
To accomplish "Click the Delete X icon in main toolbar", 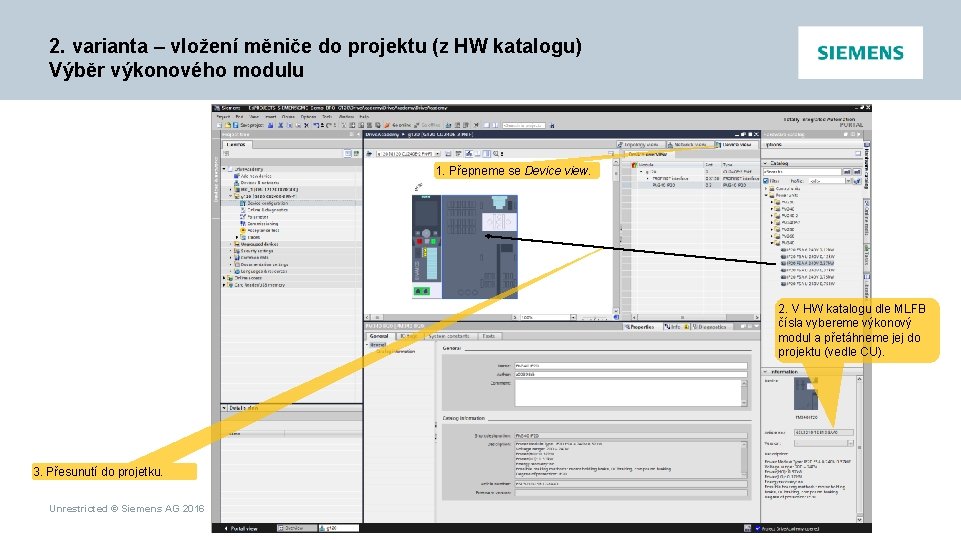I will click(x=306, y=125).
